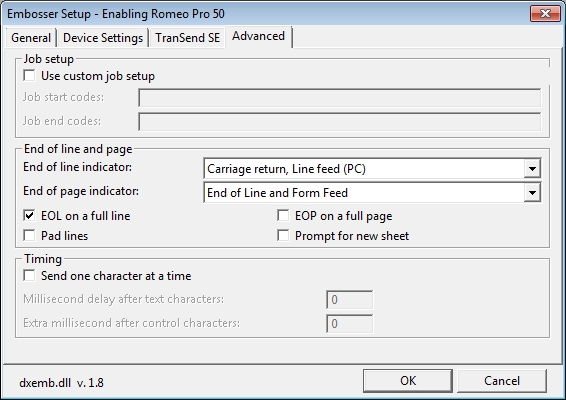Click the millisecond delay after text characters field

pyautogui.click(x=349, y=300)
